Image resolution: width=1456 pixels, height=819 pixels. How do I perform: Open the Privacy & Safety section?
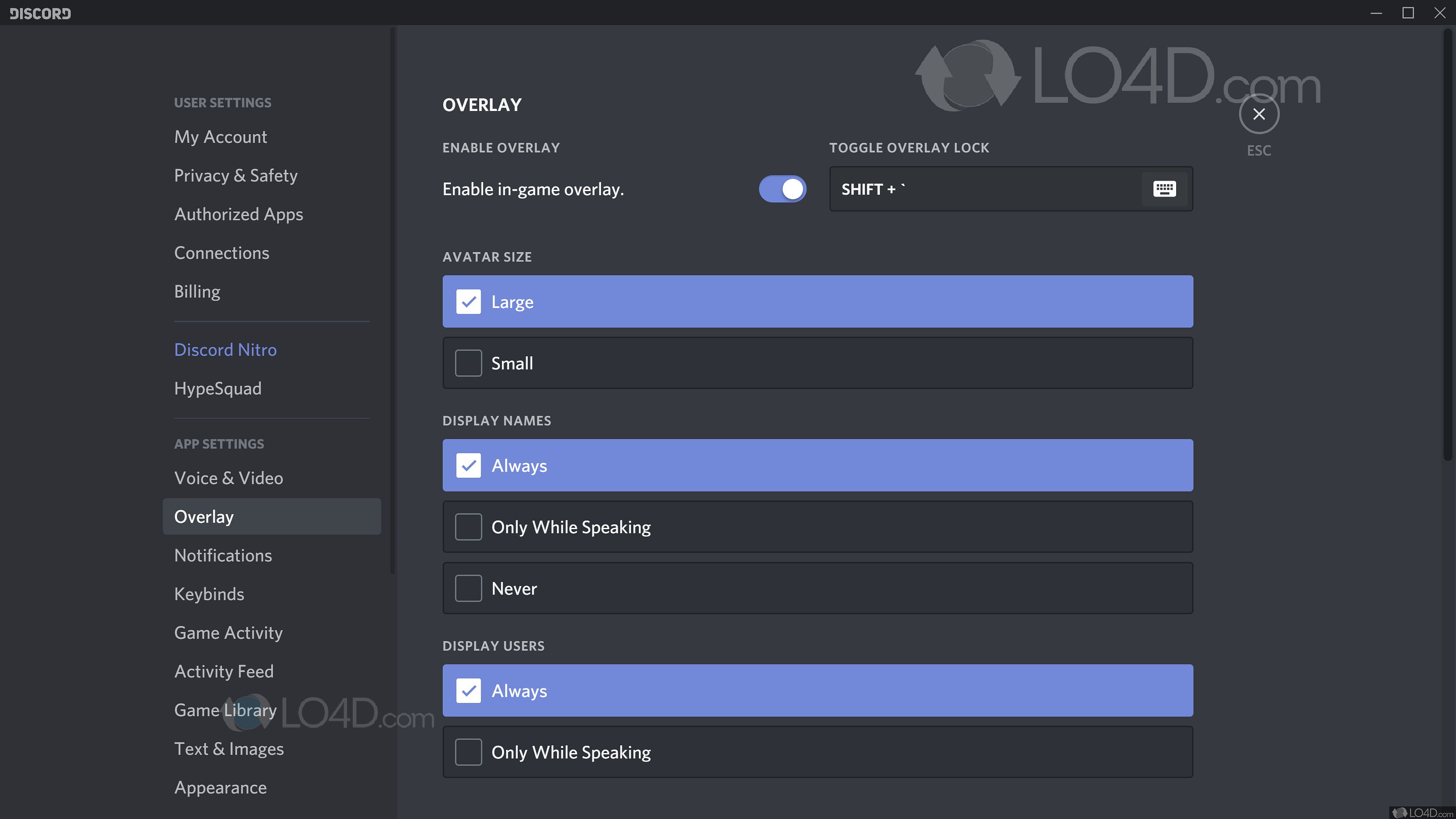pyautogui.click(x=236, y=175)
